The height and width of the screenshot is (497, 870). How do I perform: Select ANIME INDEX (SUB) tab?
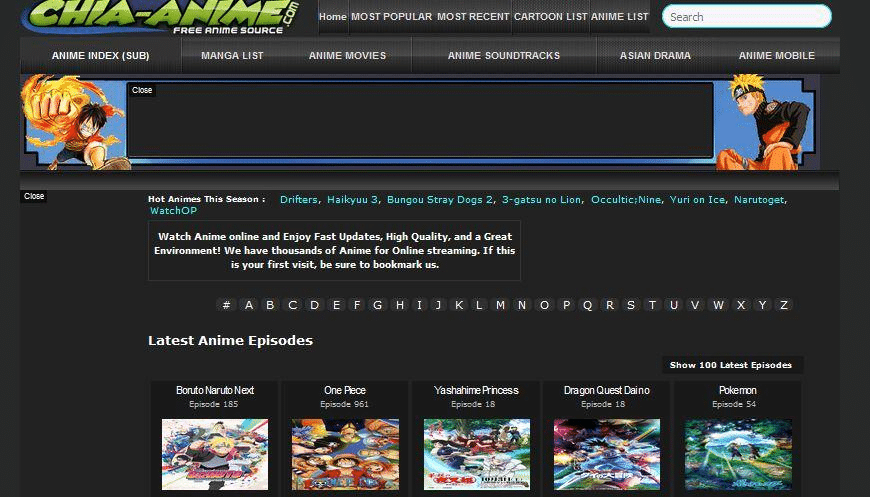click(x=100, y=55)
